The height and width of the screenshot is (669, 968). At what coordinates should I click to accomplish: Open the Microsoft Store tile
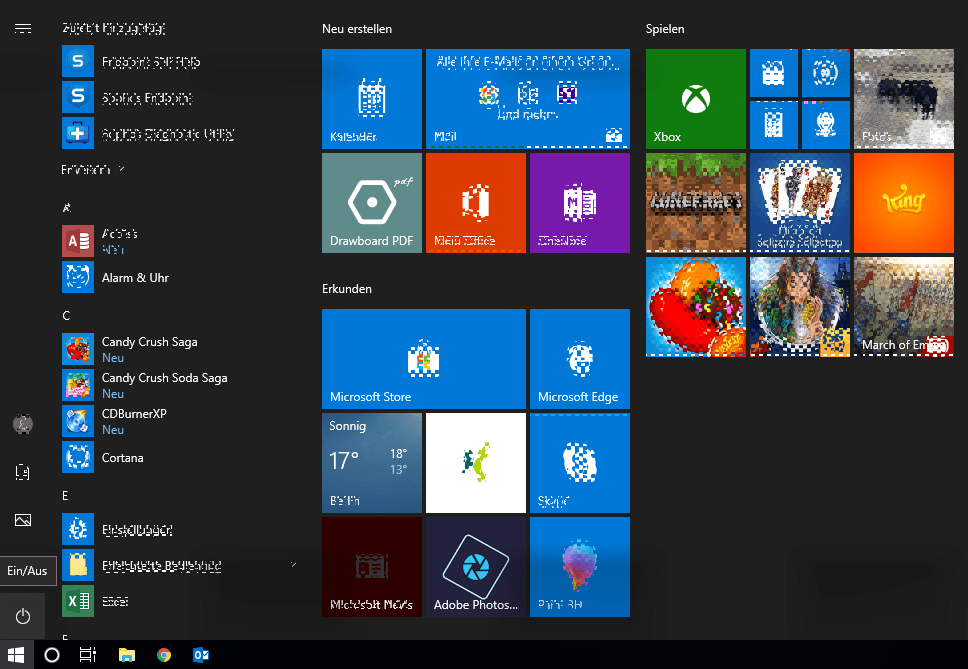coord(424,359)
